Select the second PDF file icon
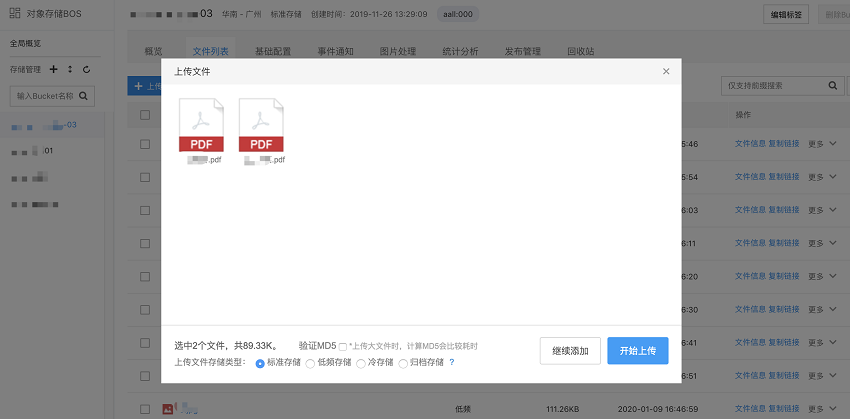 point(261,125)
